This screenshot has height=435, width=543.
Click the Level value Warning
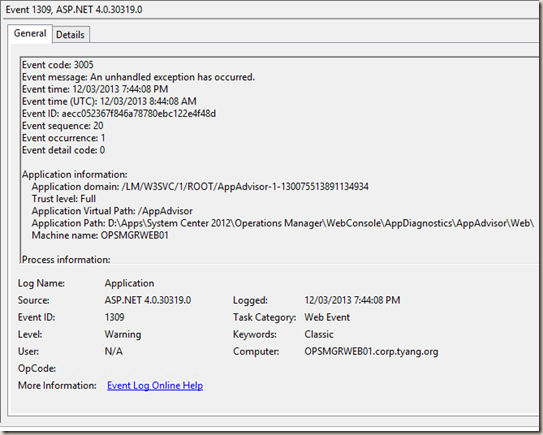coord(123,334)
